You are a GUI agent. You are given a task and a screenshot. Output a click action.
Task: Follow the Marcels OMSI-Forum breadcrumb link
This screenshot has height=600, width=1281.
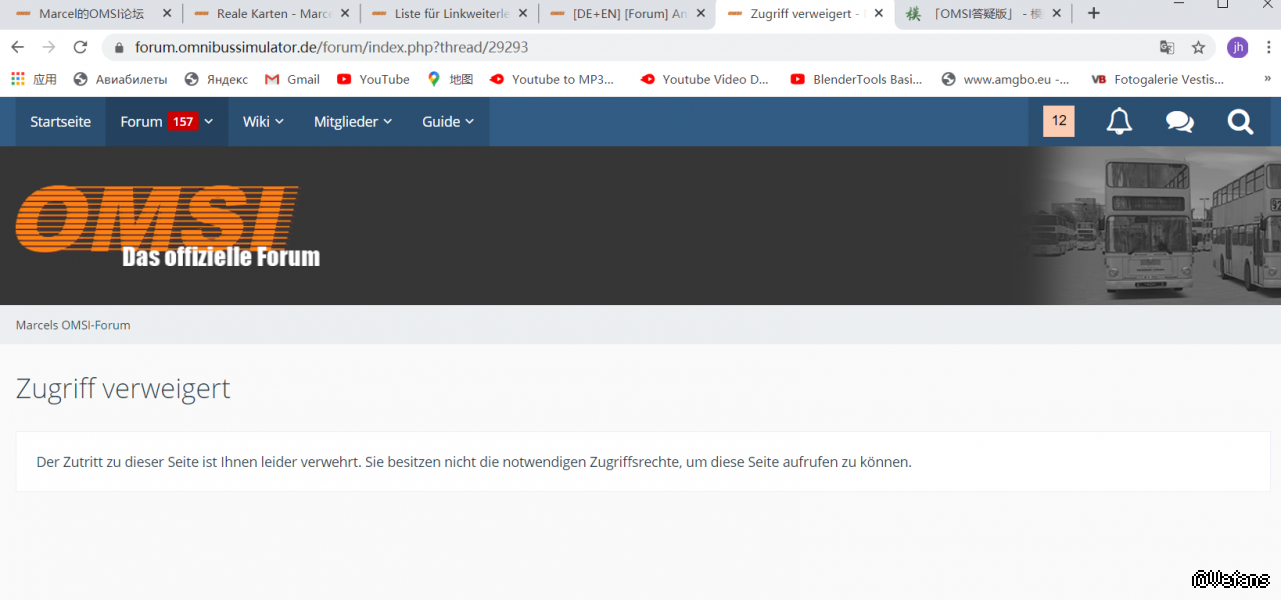[x=73, y=325]
